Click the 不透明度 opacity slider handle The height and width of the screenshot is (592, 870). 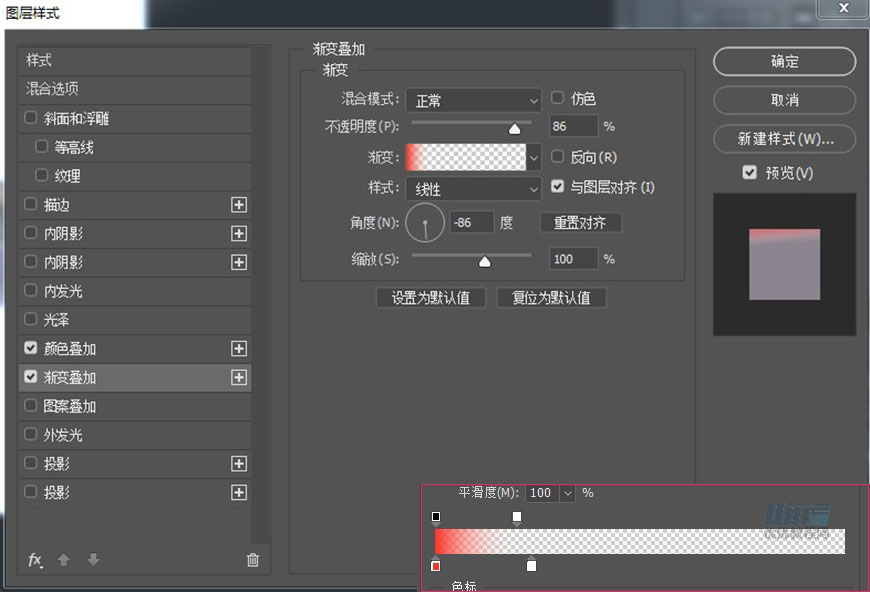[x=515, y=128]
